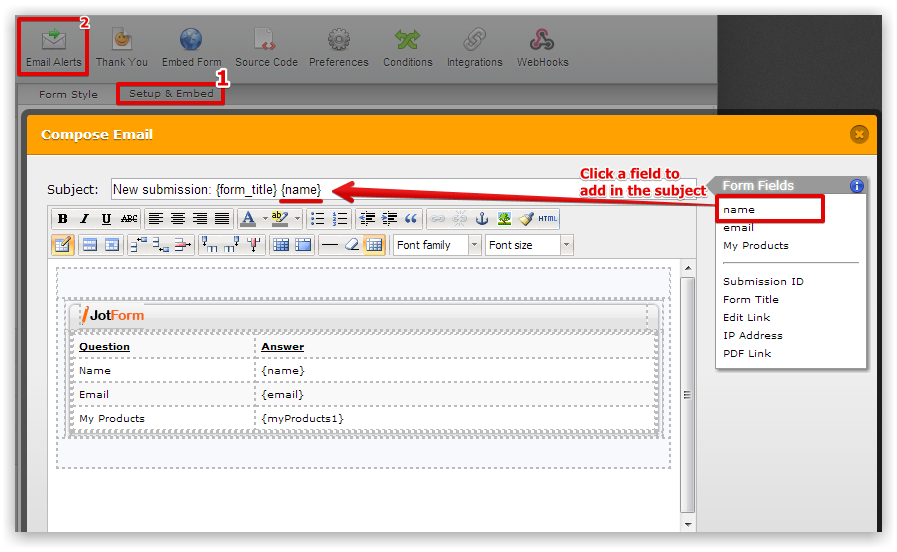Align text right
Viewport: 897px width, 552px height.
click(x=200, y=219)
